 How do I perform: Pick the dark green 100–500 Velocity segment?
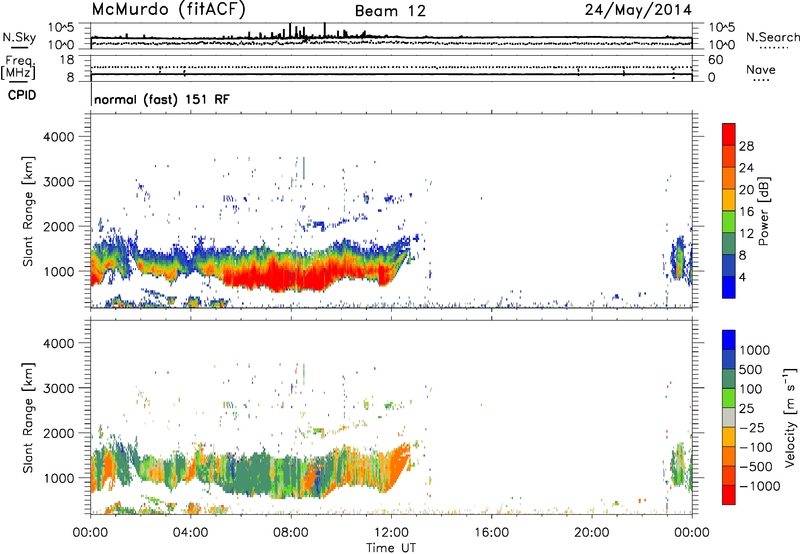click(x=729, y=379)
